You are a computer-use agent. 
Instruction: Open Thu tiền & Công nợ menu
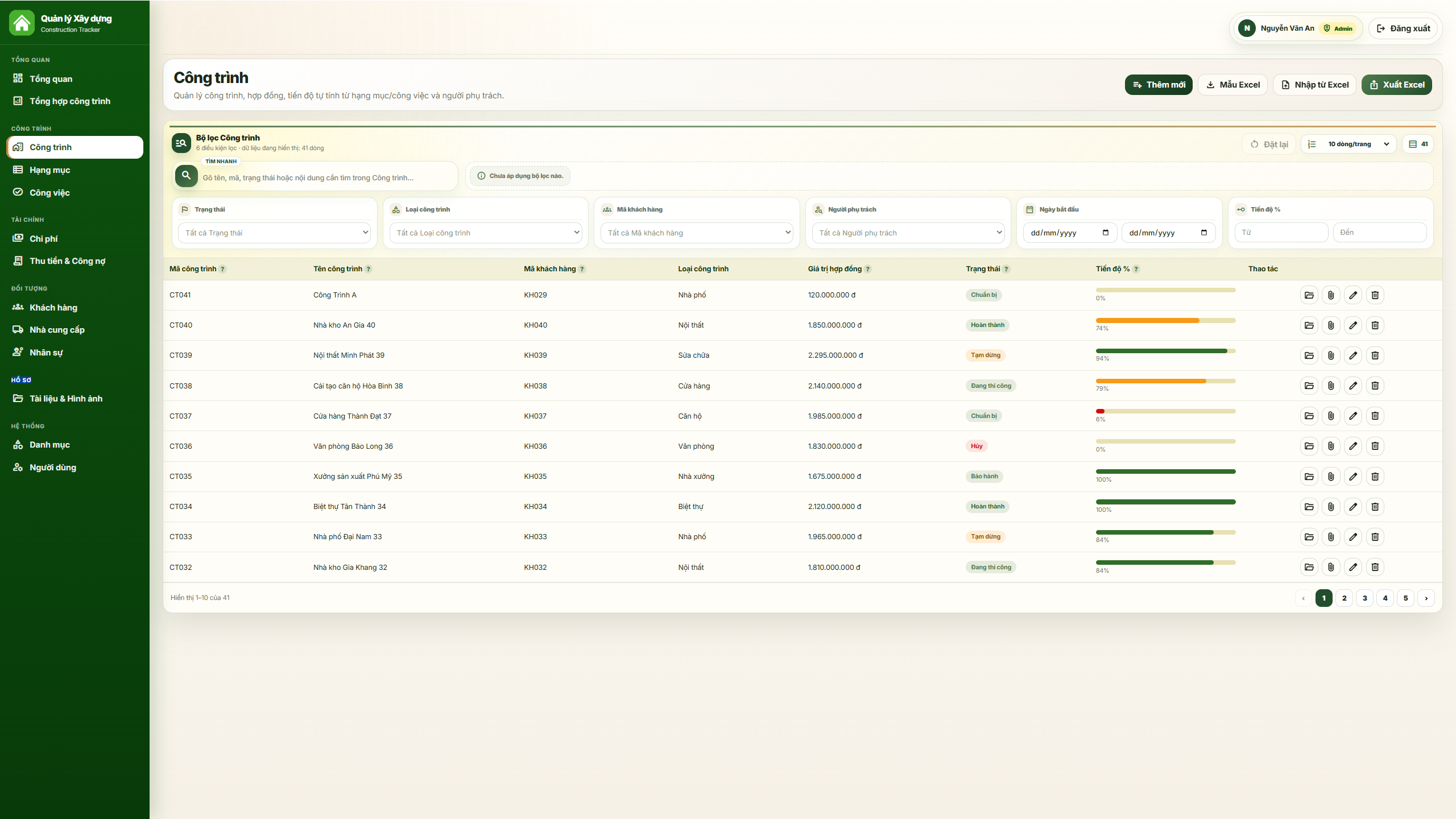pyautogui.click(x=75, y=261)
